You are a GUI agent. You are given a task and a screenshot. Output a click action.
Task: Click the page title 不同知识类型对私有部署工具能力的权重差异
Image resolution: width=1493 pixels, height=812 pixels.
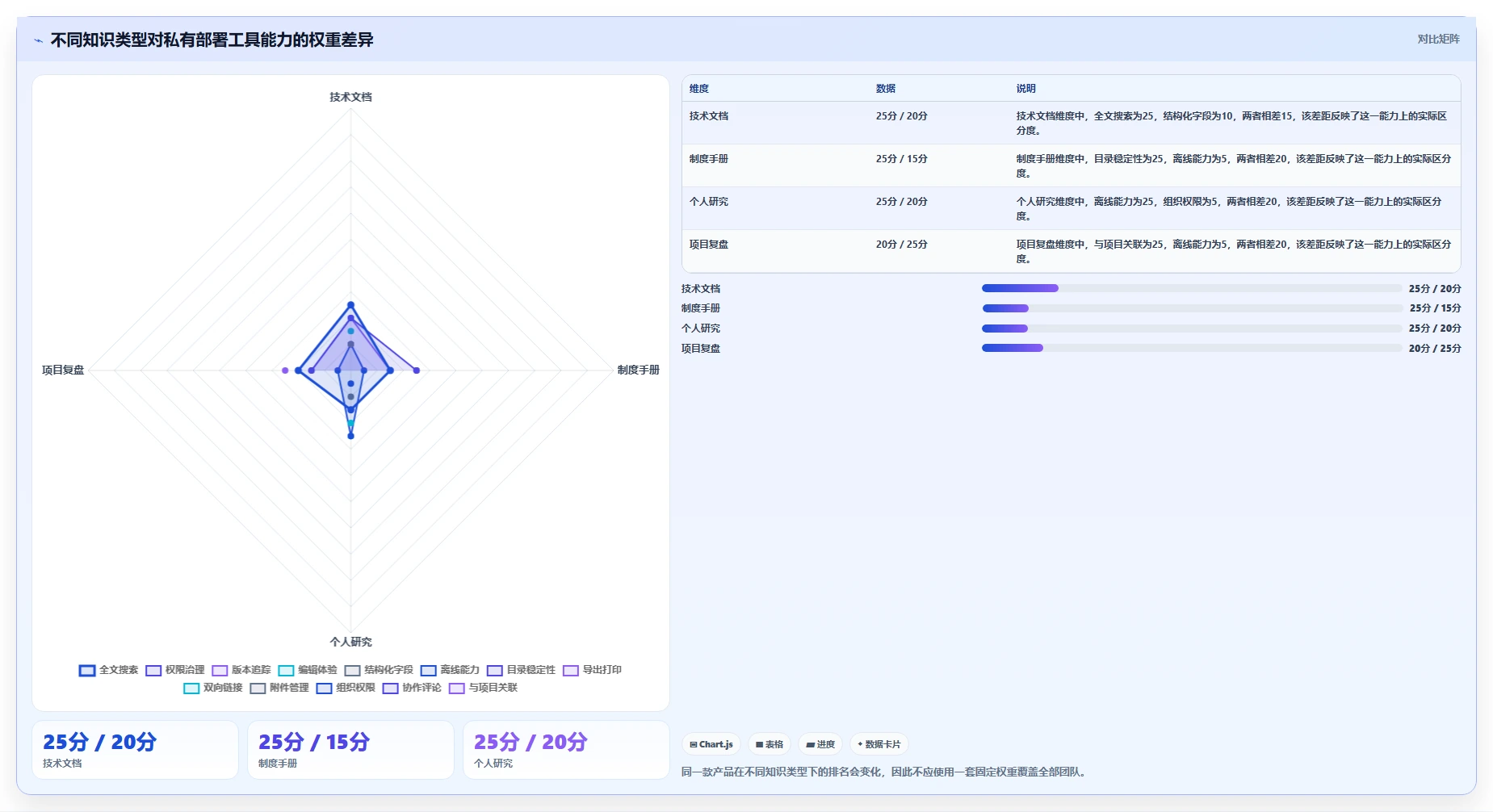tap(212, 40)
